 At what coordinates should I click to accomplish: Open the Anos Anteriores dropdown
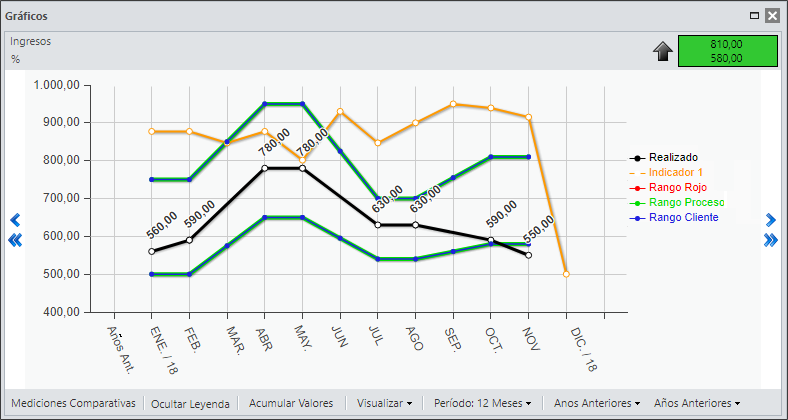[x=597, y=403]
